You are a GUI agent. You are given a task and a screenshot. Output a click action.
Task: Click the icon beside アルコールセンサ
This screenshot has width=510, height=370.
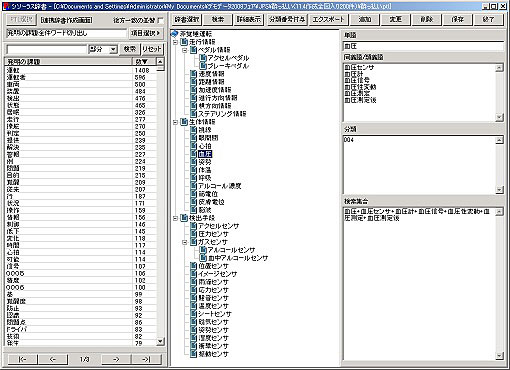203,250
